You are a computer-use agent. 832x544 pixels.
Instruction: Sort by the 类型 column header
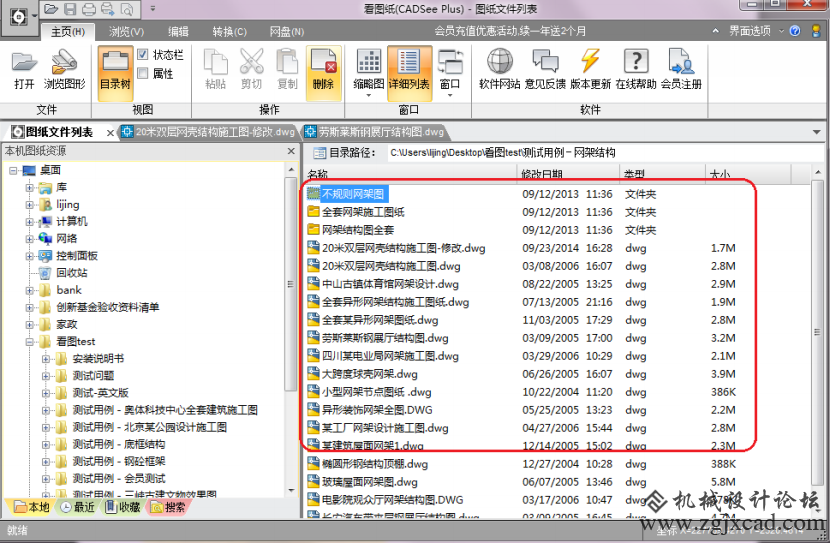[662, 173]
